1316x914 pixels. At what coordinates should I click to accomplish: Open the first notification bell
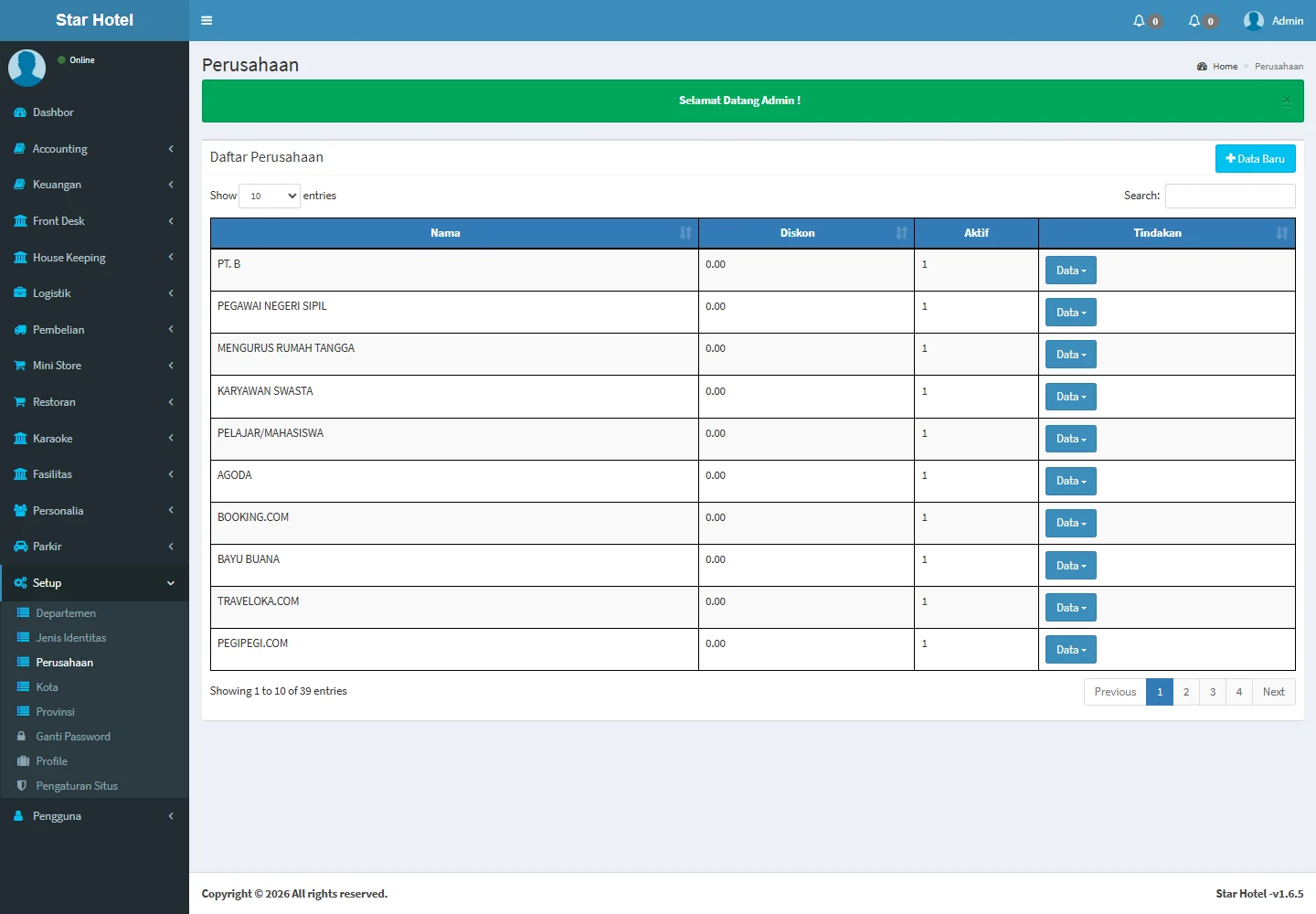[1140, 21]
